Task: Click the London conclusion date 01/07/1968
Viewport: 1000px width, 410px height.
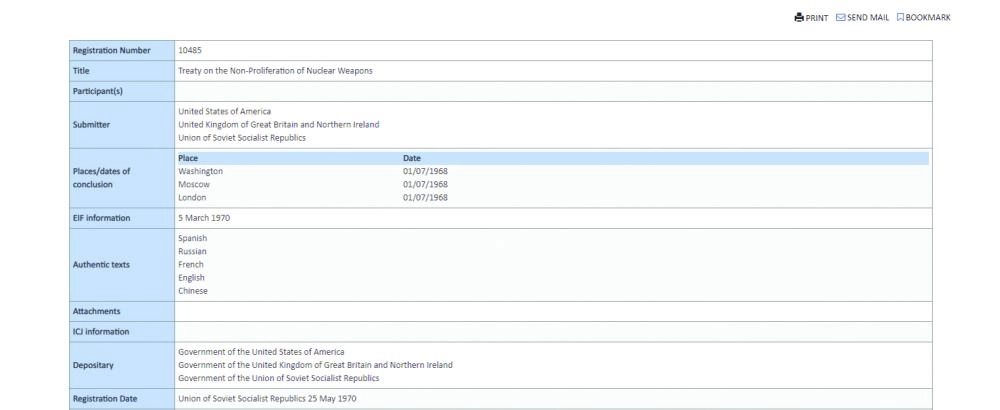Action: coord(425,197)
